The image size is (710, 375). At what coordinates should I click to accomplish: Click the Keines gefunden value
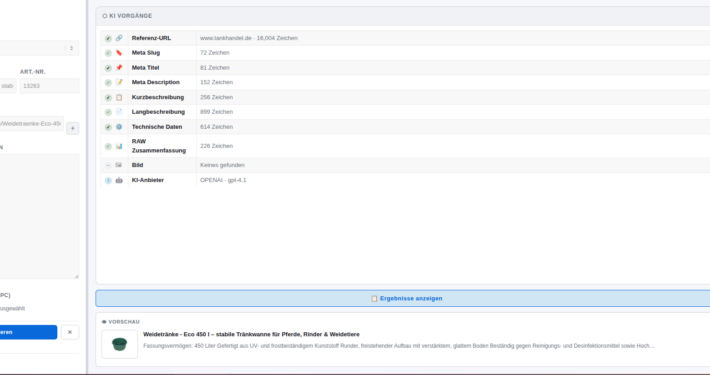click(x=222, y=165)
